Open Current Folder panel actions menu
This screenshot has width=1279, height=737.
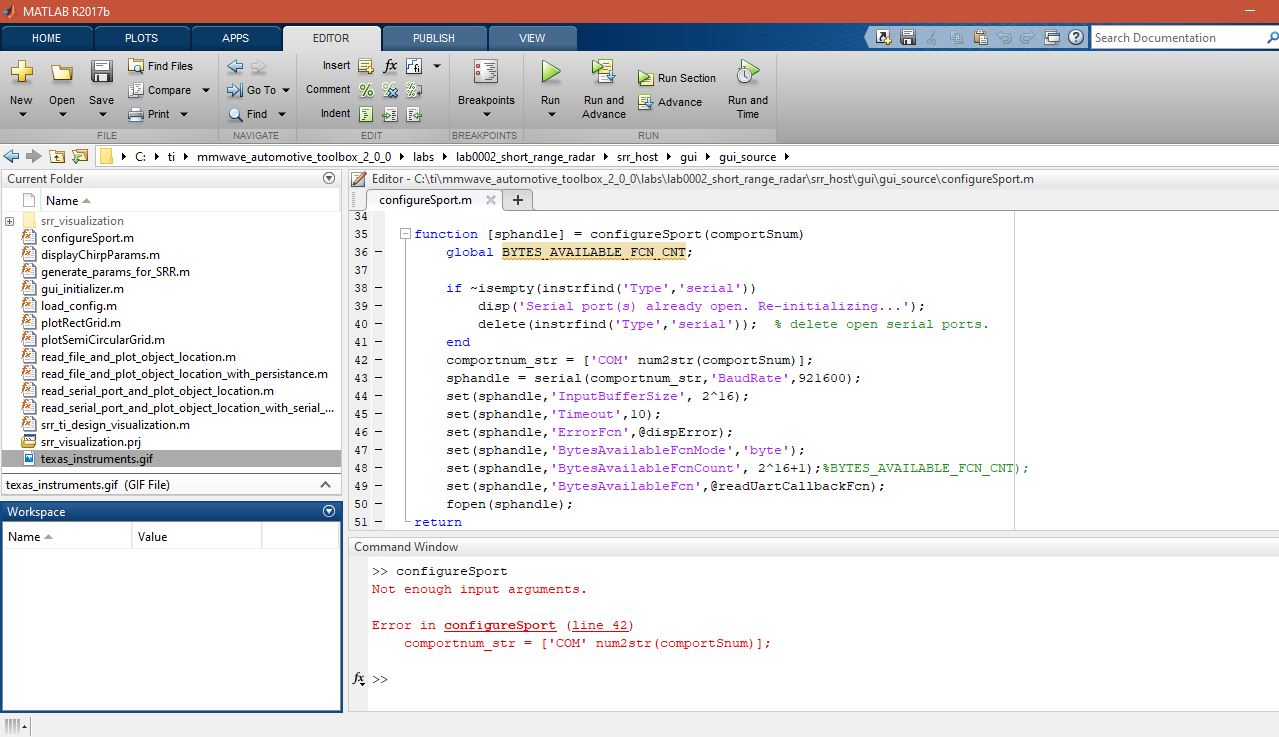click(x=329, y=178)
